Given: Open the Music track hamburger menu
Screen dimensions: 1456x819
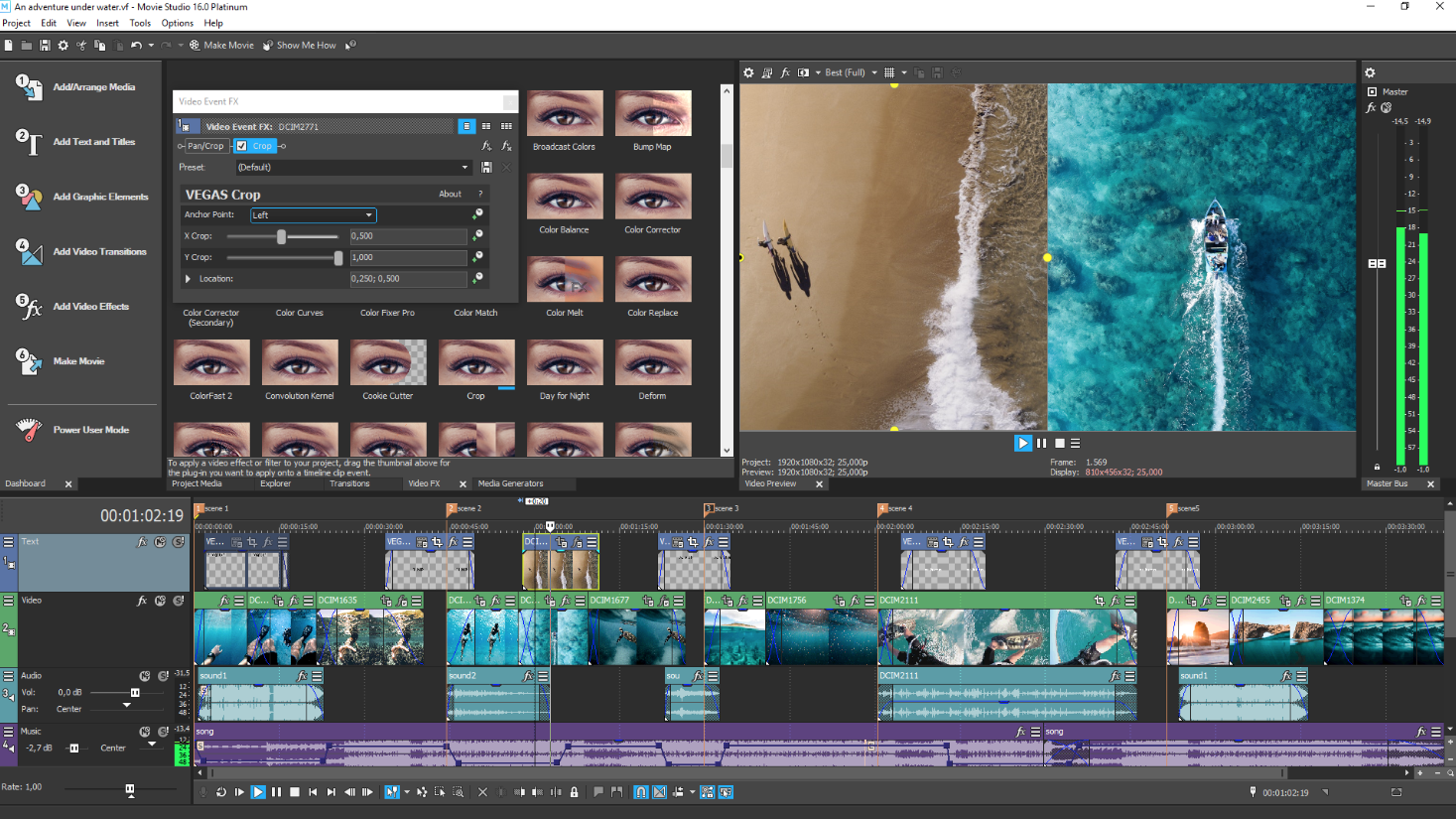Looking at the screenshot, I should point(8,732).
